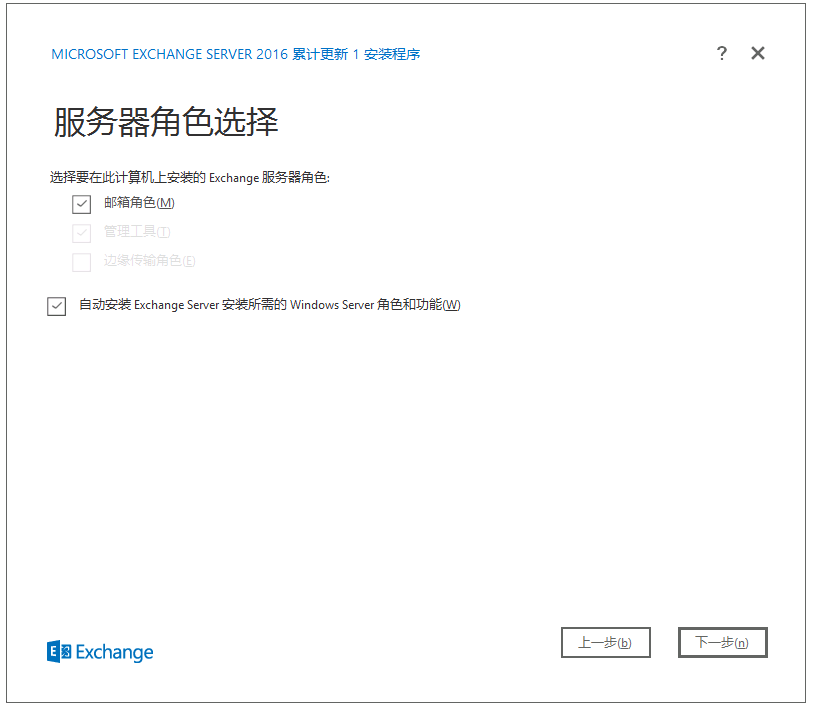Click the 邮箱角色(M) label text
813x712 pixels.
[x=139, y=203]
